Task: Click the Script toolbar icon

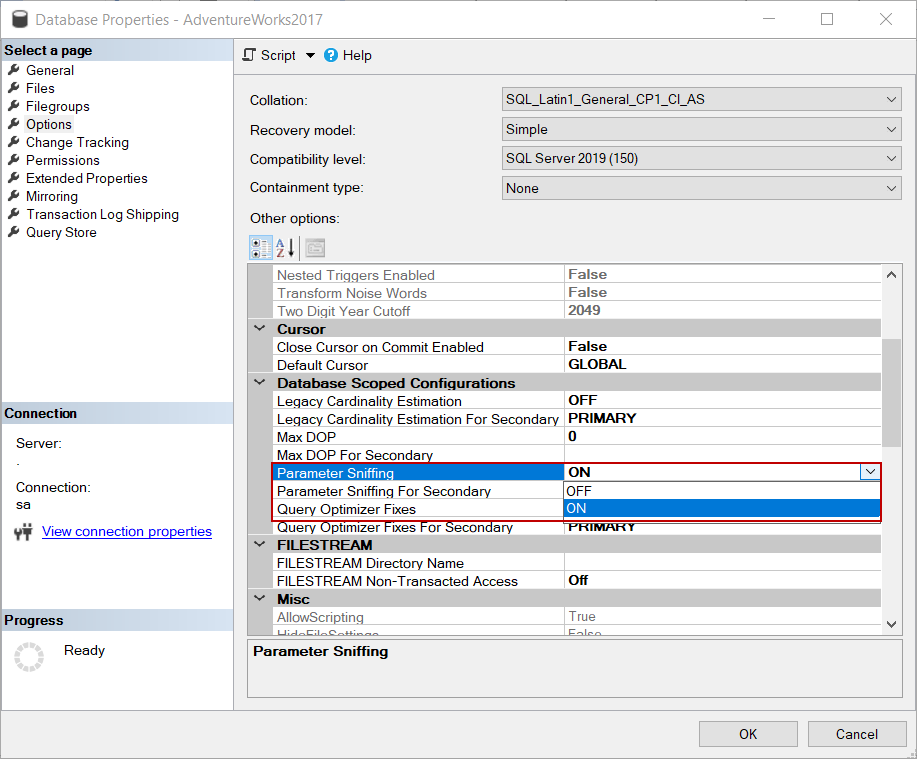Action: [250, 55]
